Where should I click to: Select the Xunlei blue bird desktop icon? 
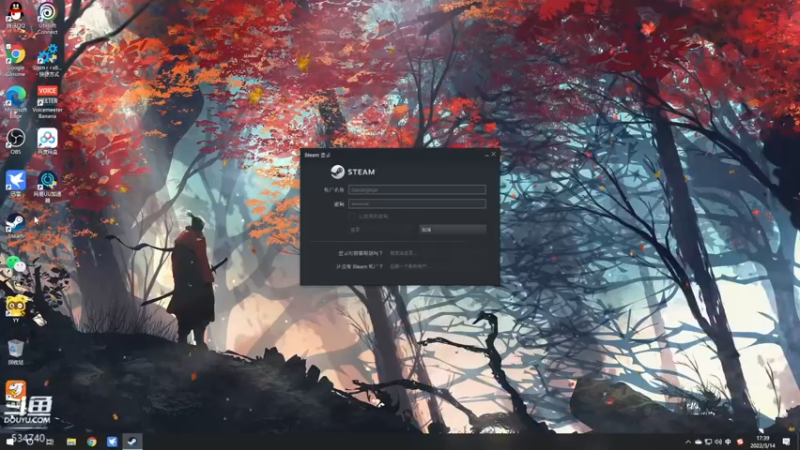point(16,184)
